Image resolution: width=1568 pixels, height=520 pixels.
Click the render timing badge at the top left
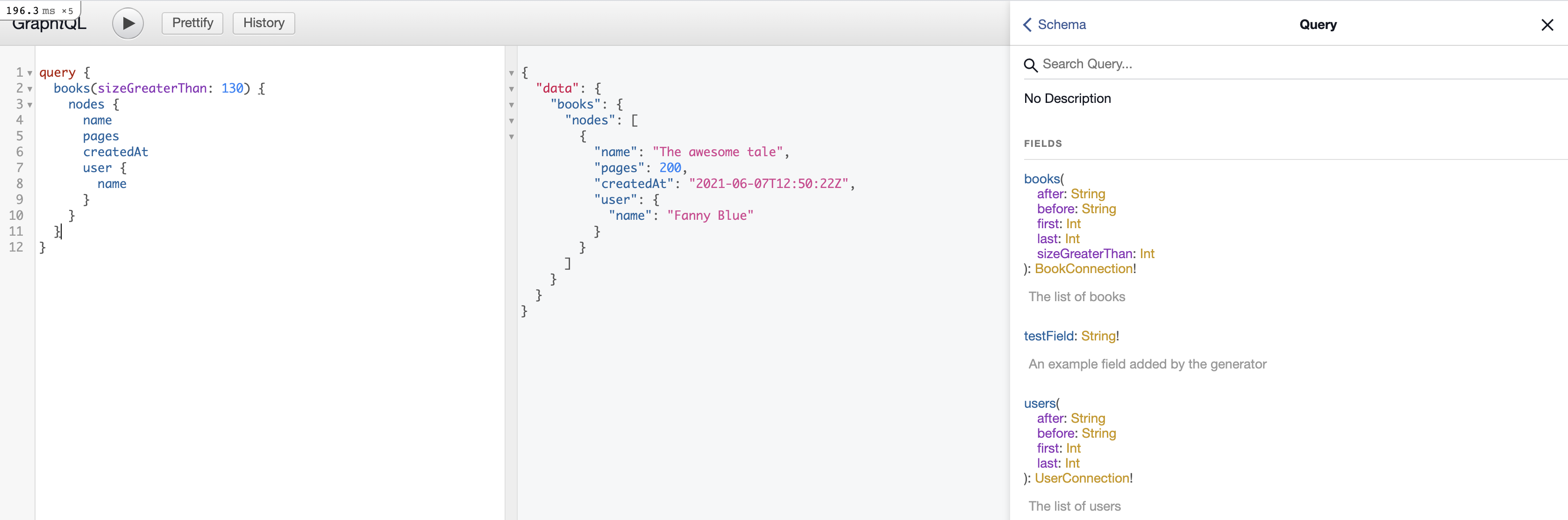40,10
